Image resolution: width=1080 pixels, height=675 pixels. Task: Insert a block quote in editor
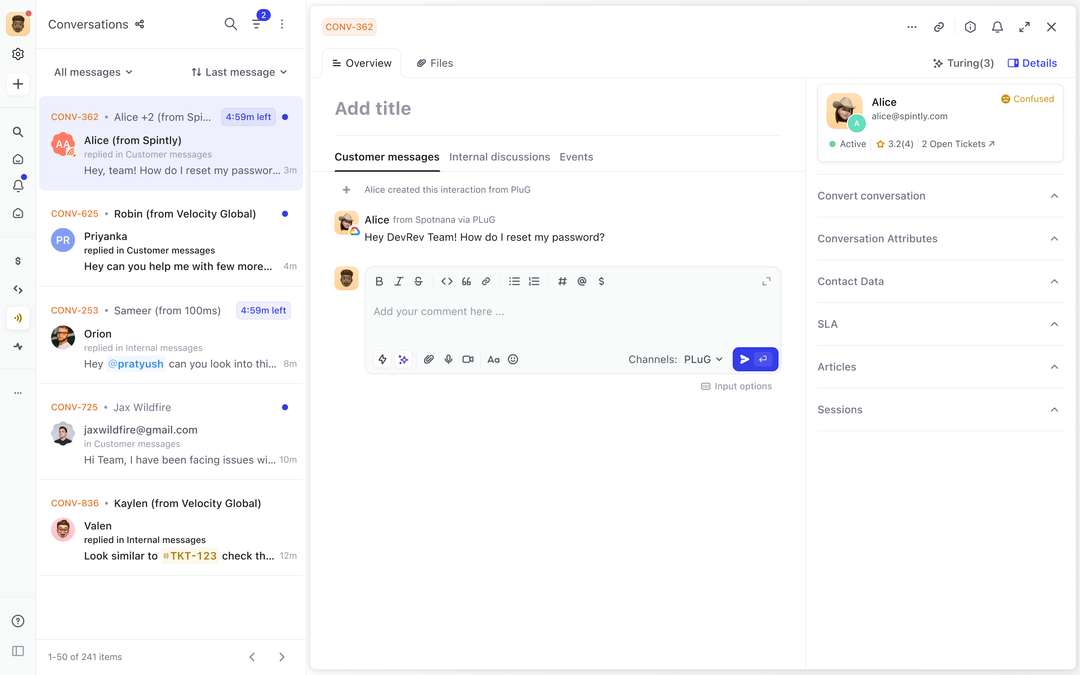(466, 281)
